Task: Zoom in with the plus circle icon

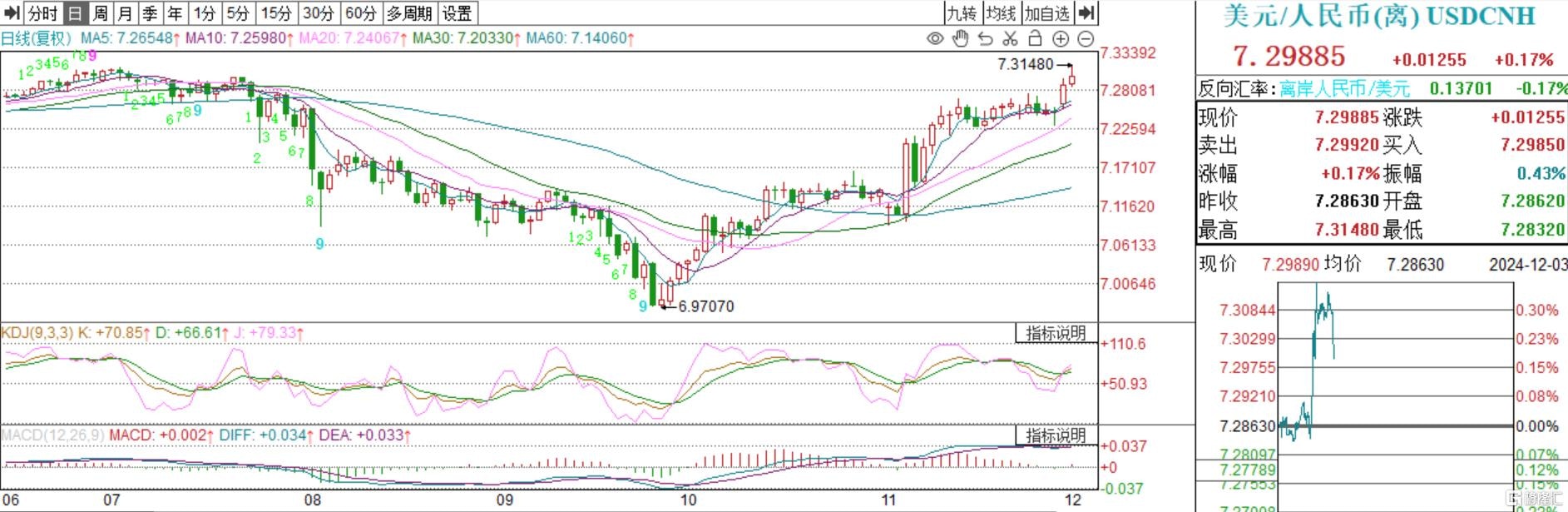Action: coord(1061,38)
